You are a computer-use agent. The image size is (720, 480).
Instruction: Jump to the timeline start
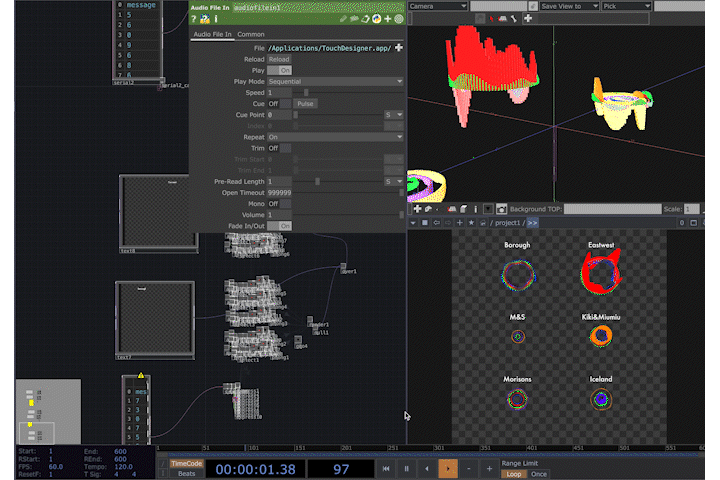386,468
